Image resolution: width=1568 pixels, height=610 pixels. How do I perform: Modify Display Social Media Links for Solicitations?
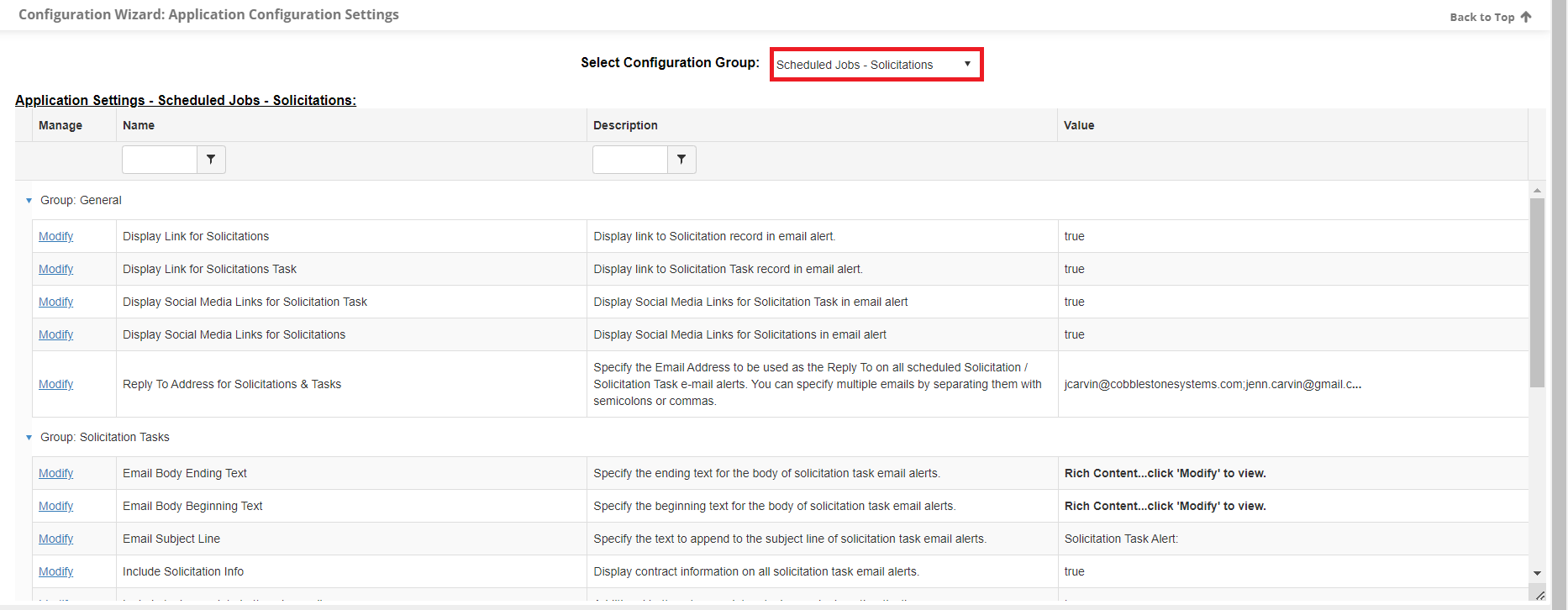[x=55, y=334]
